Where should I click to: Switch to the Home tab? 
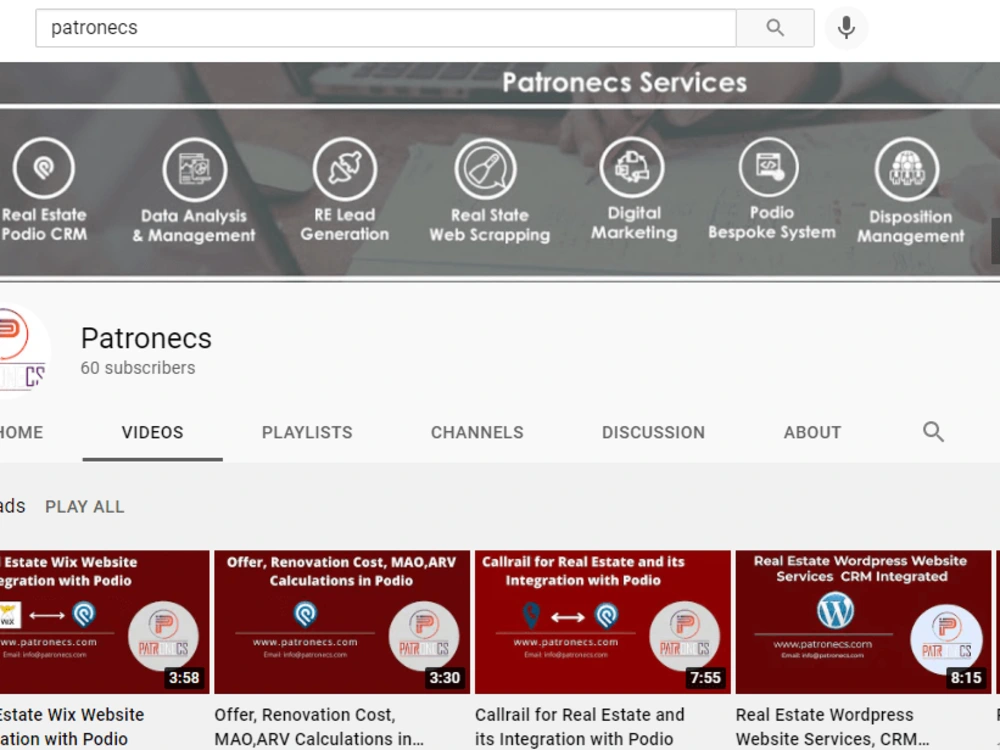21,432
